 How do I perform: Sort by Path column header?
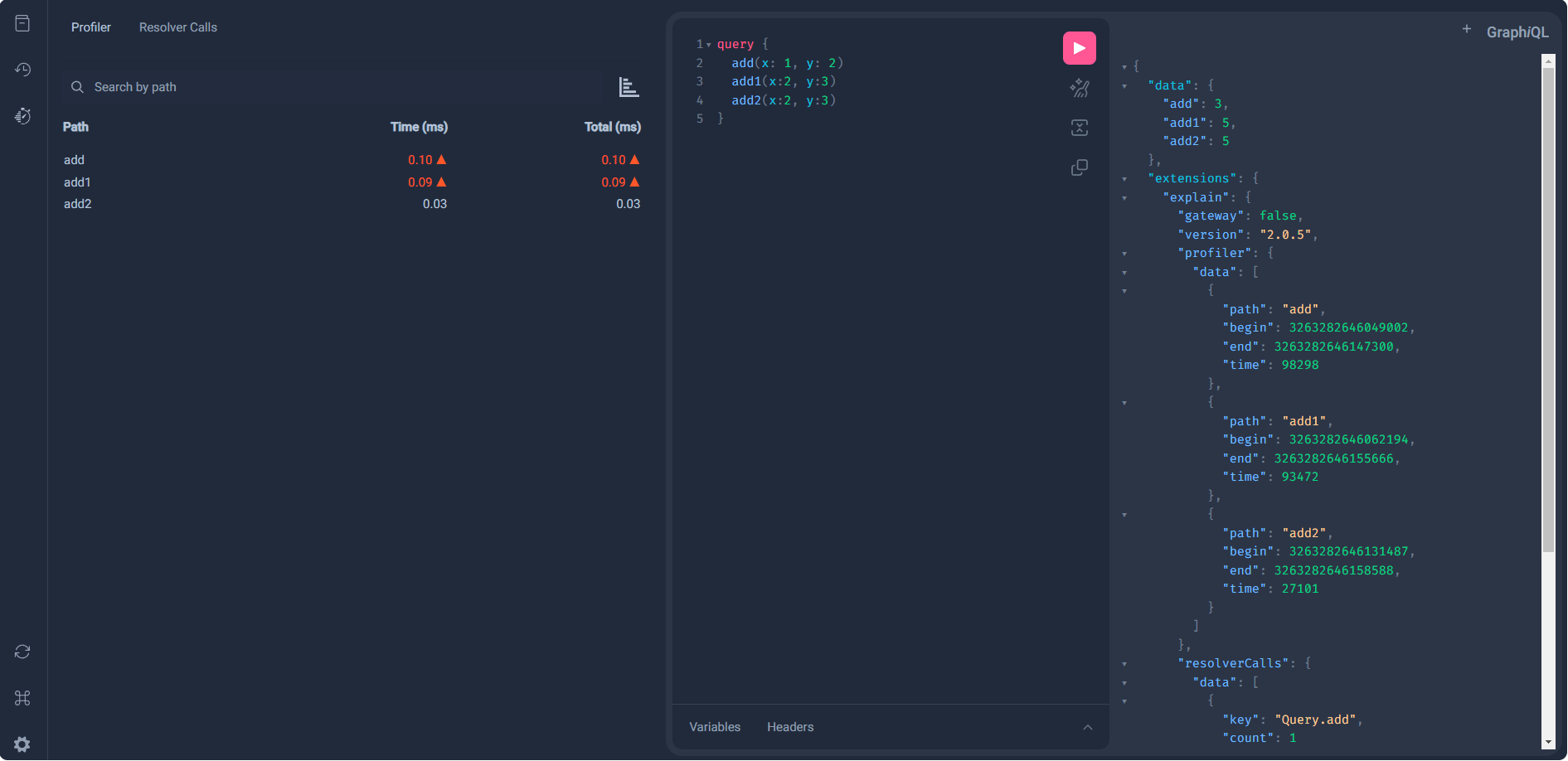point(75,127)
